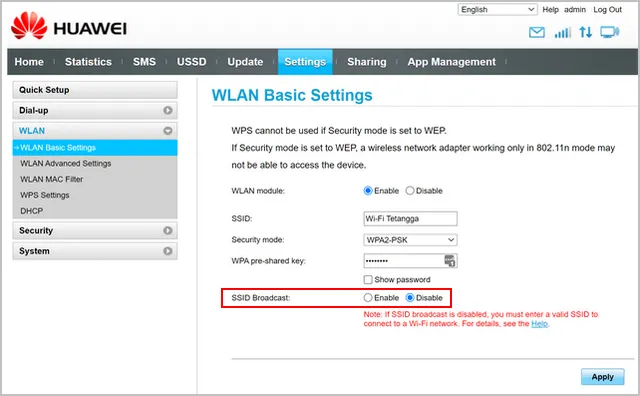The width and height of the screenshot is (640, 396).
Task: Open Quick Setup in sidebar
Action: pos(95,90)
